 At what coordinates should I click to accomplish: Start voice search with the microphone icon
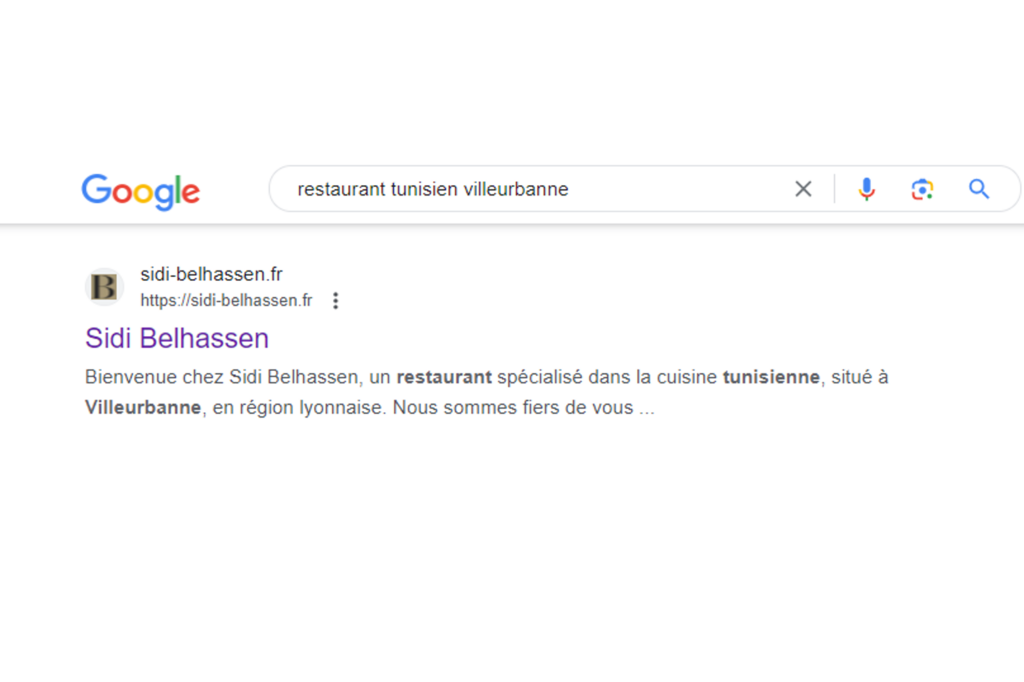coord(867,189)
